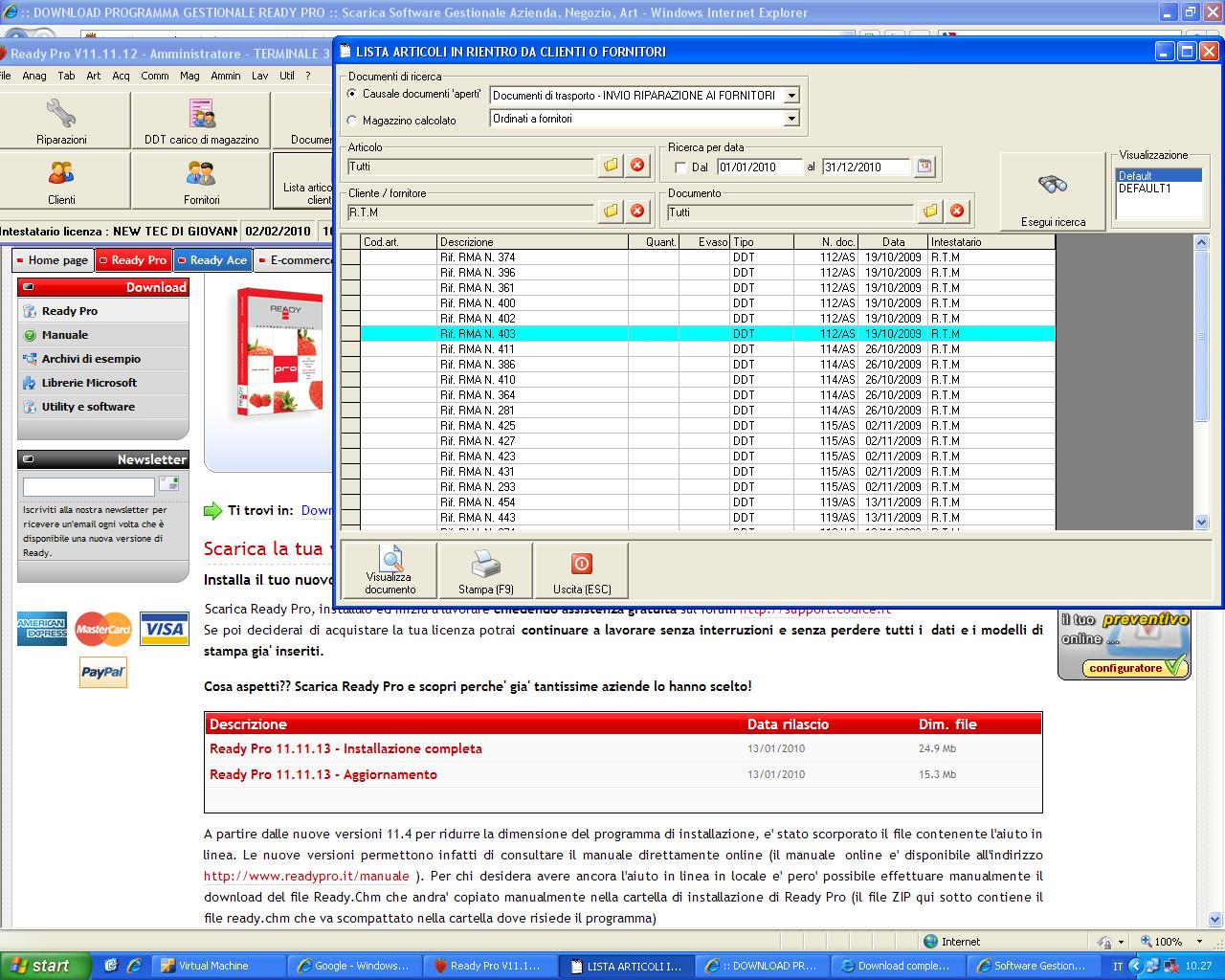Open folder browse icon for Articolo field
This screenshot has height=980, width=1225.
coord(611,166)
